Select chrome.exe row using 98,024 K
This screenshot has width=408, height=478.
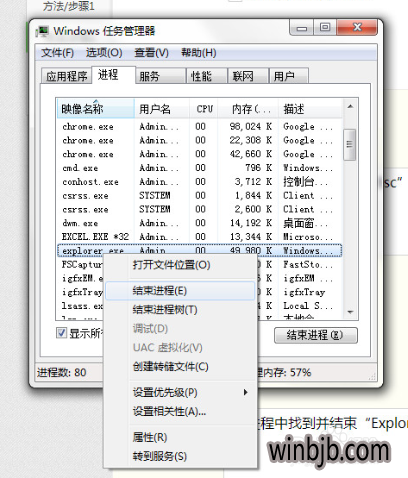(200, 127)
